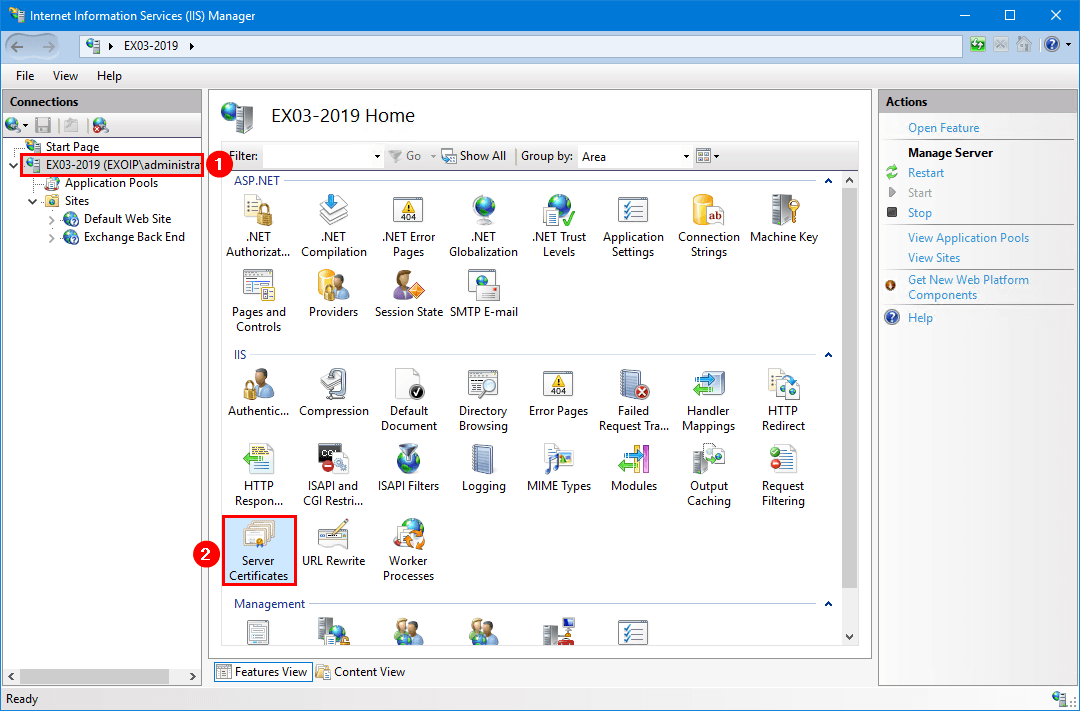Open HTTP Redirect feature

(784, 400)
